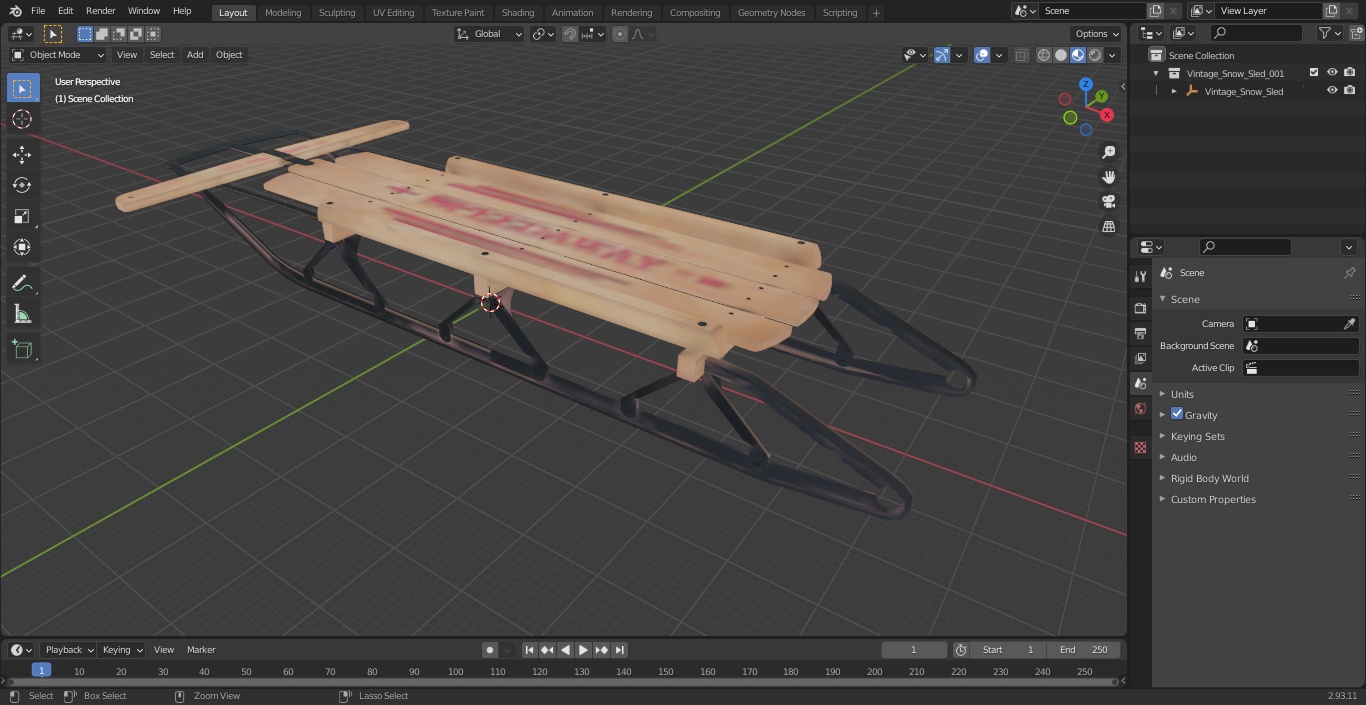Open the Keying popover in timeline
1366x705 pixels.
[x=121, y=650]
